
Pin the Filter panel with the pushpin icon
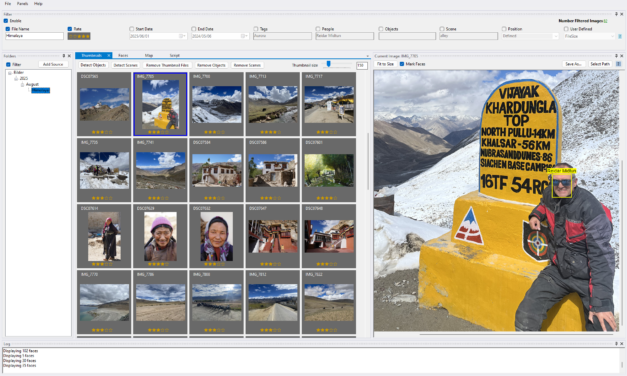[x=616, y=14]
